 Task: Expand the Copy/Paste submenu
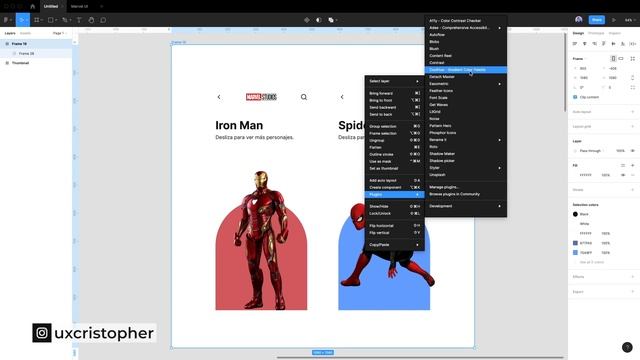pos(394,244)
